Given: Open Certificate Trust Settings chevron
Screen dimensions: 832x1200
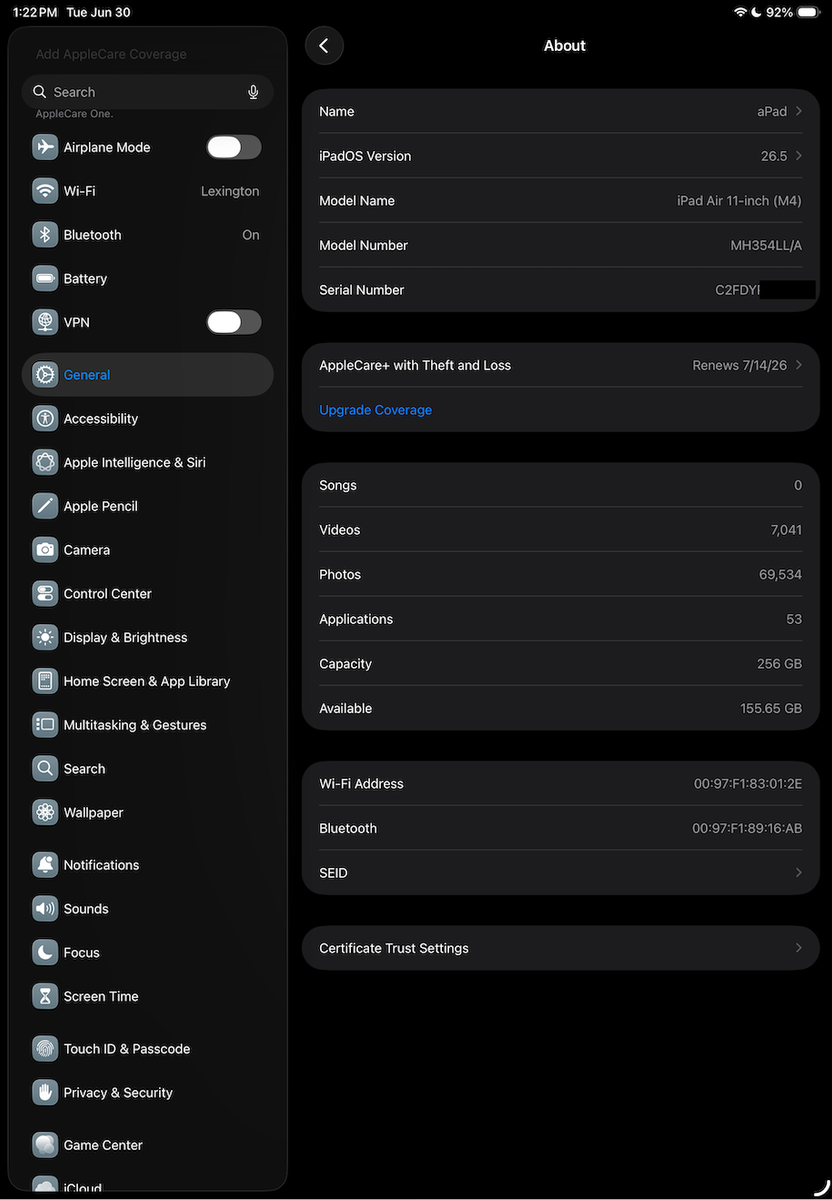Looking at the screenshot, I should click(799, 948).
